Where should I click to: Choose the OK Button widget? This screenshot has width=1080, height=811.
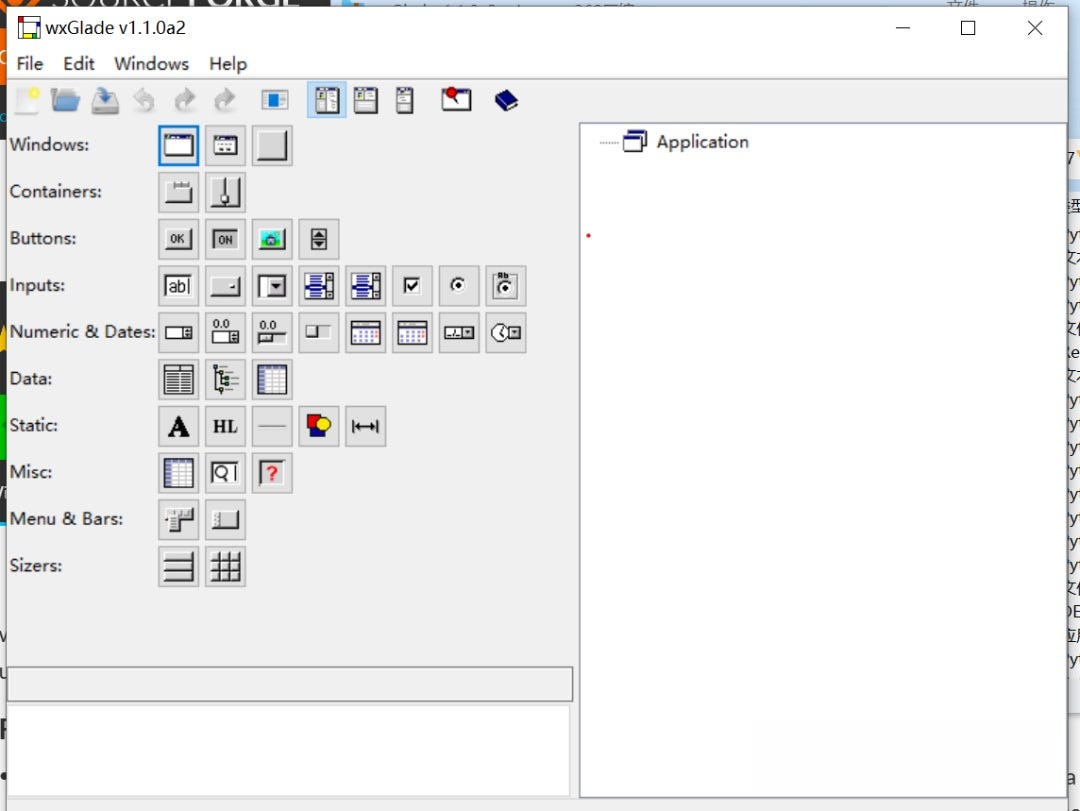click(x=178, y=239)
